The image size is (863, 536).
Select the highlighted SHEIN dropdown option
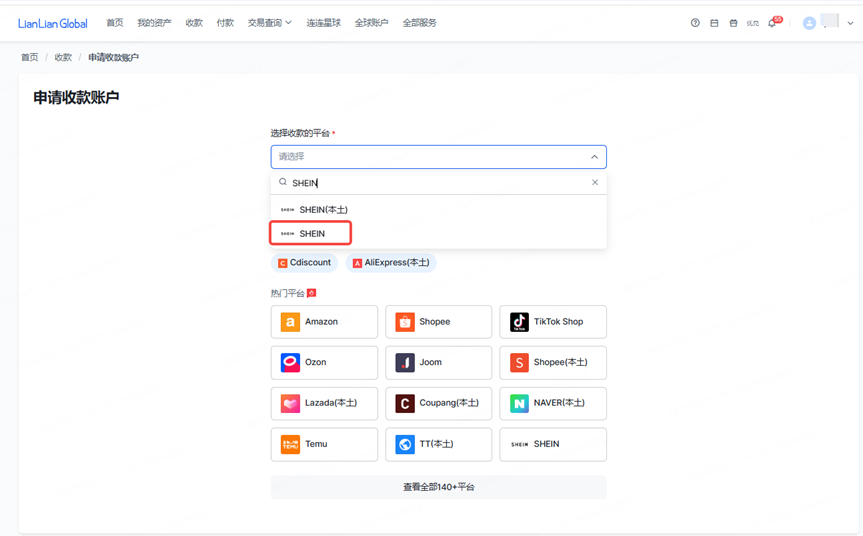(x=310, y=233)
